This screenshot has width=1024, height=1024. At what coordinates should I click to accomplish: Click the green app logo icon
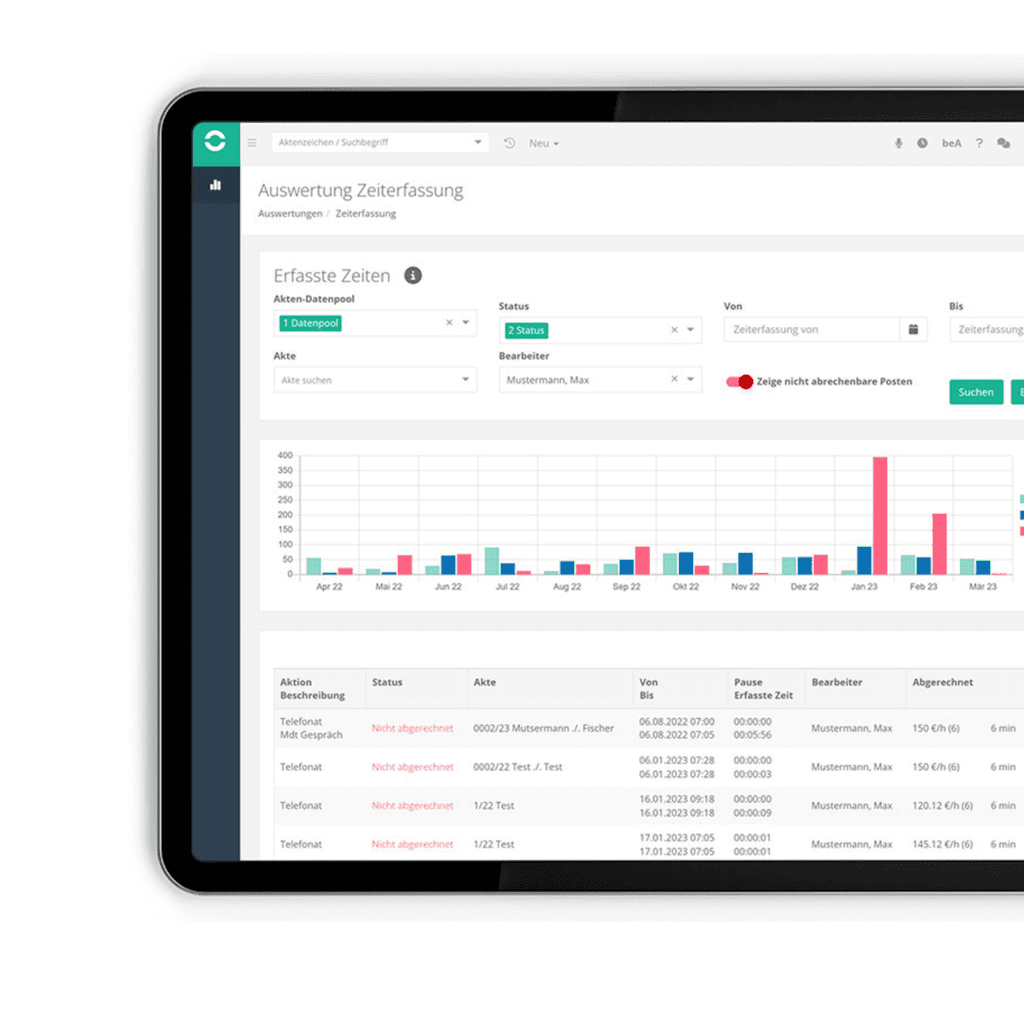[215, 141]
